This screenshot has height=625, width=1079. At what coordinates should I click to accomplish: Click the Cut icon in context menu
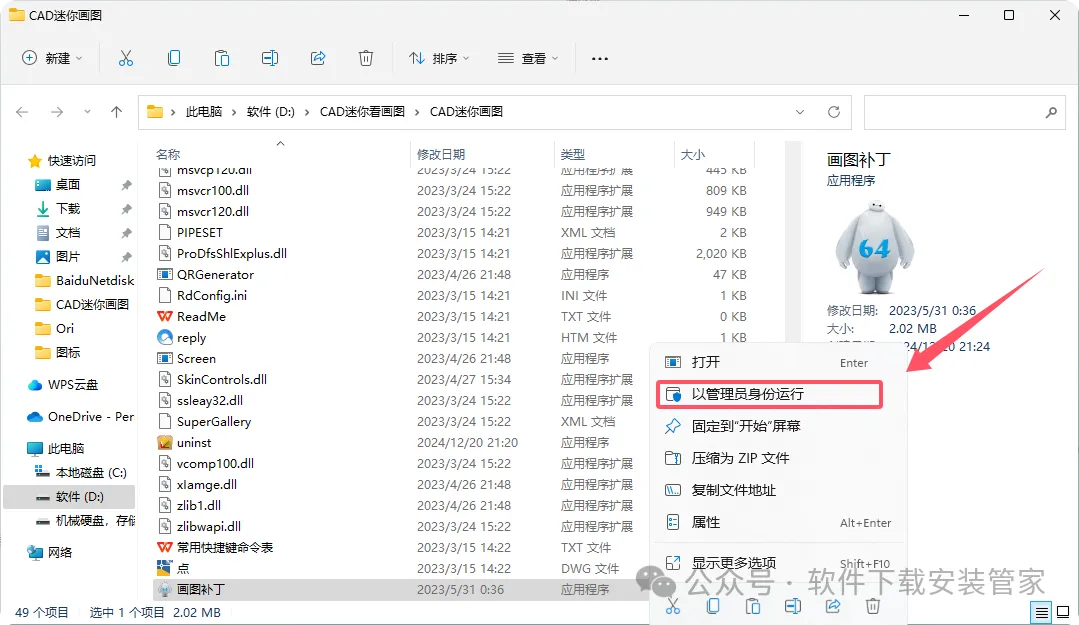[x=673, y=606]
